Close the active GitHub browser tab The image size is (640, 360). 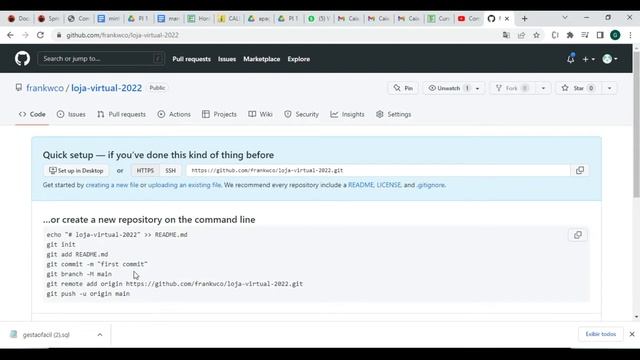pos(507,19)
